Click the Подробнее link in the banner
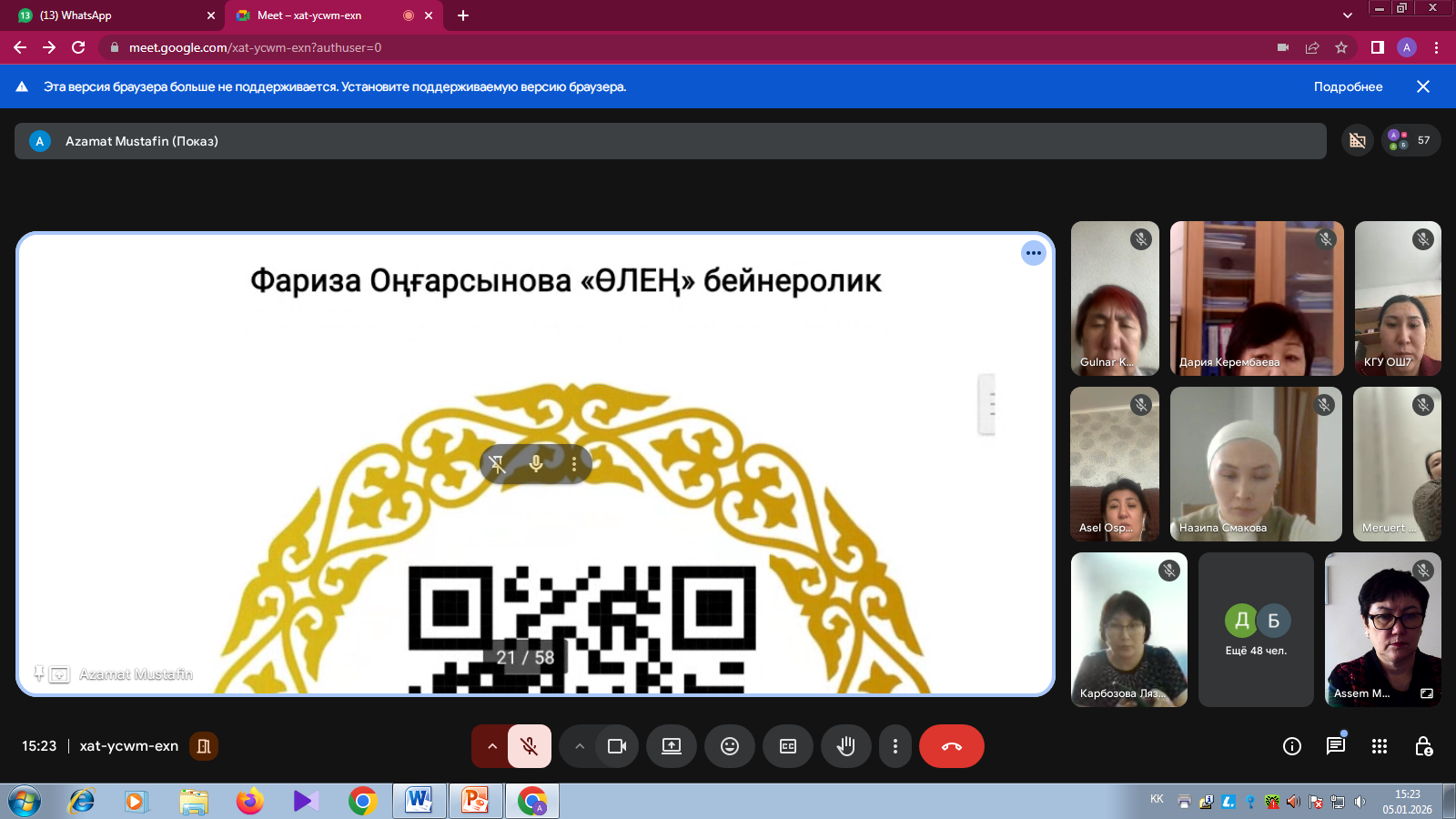This screenshot has height=819, width=1456. [1348, 86]
